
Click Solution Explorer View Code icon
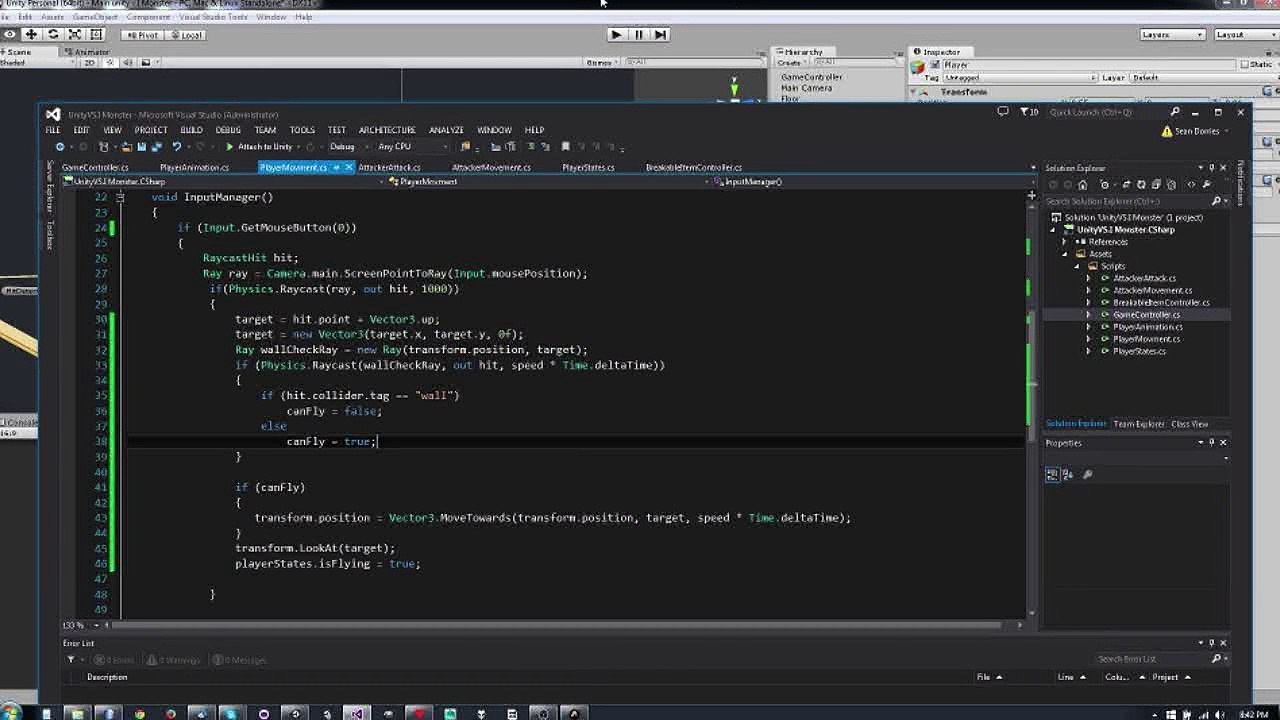pos(1191,185)
